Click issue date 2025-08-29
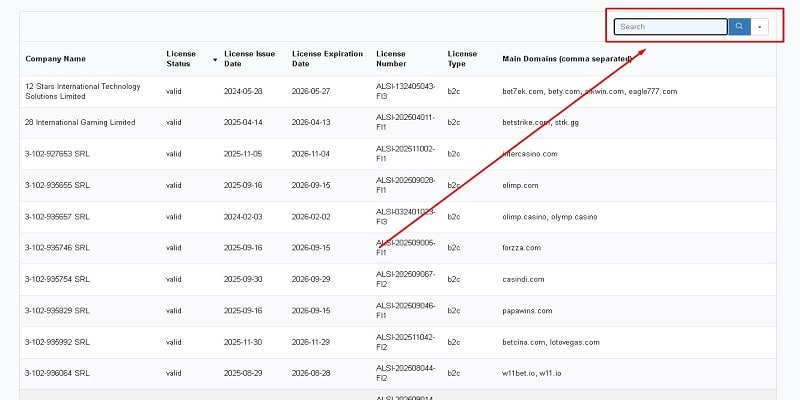Screen dimensions: 800x400 pos(243,373)
